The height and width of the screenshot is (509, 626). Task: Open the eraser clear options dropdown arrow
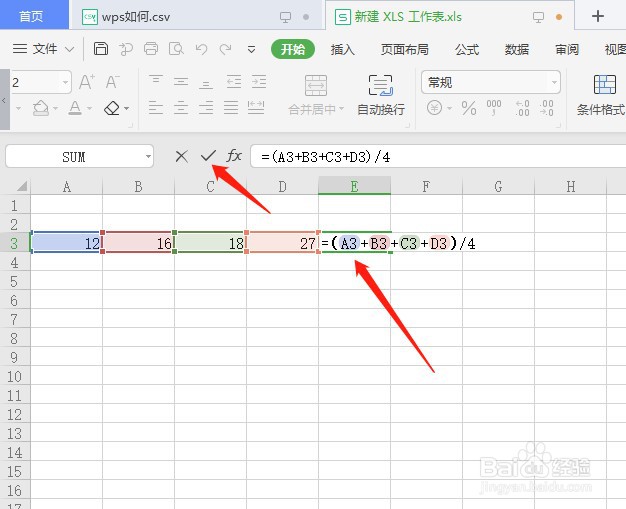[127, 108]
